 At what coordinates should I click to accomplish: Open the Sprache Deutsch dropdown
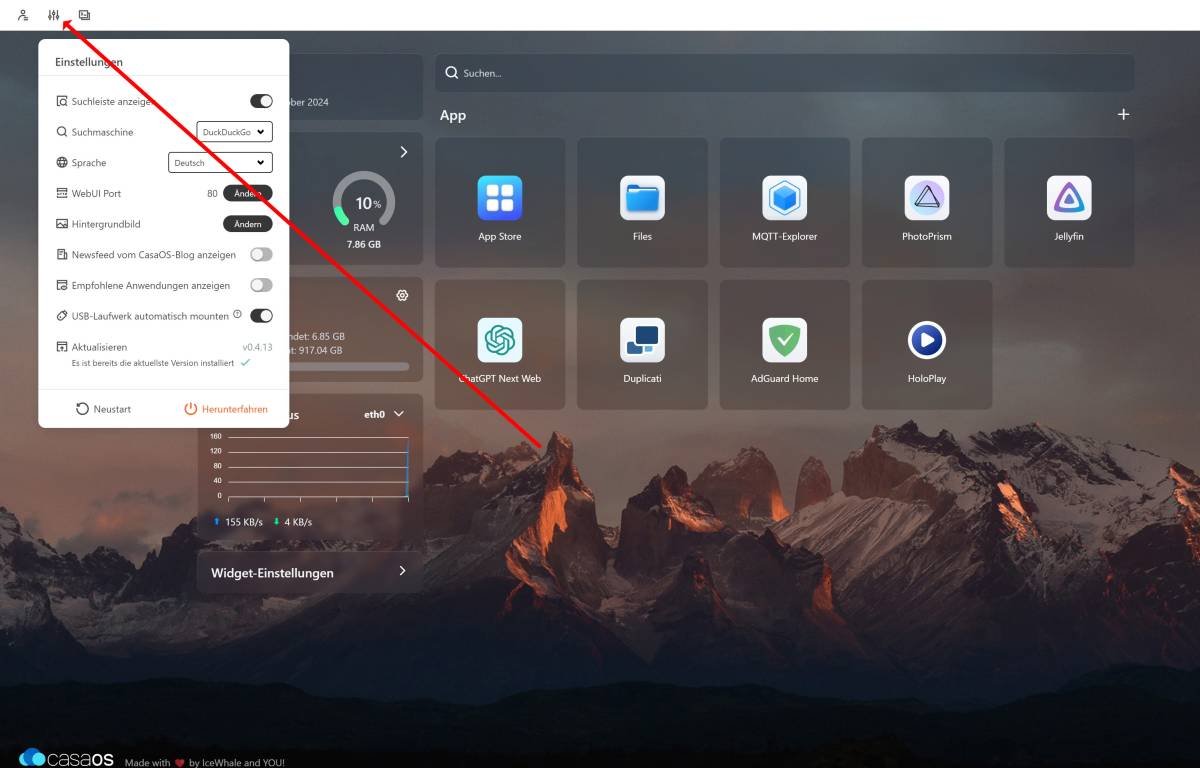(220, 162)
